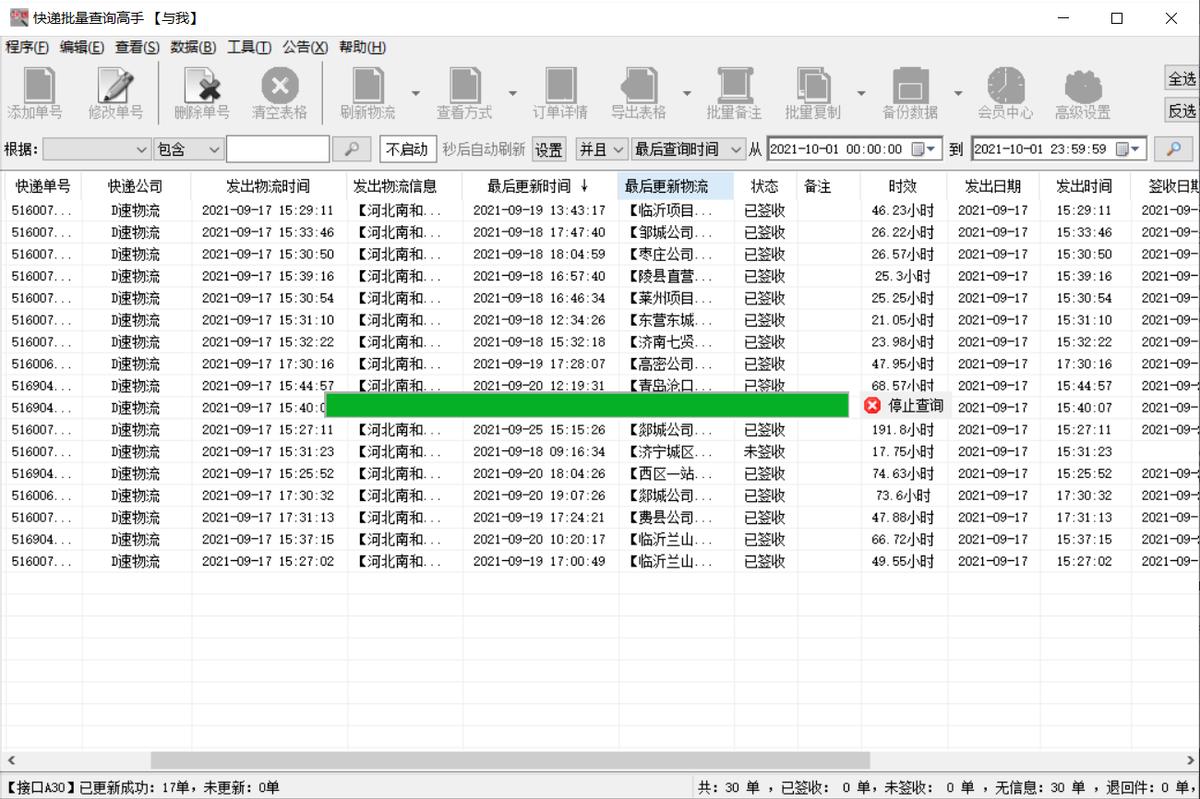
Task: Expand the 查看方式 dropdown arrow
Action: click(x=512, y=94)
